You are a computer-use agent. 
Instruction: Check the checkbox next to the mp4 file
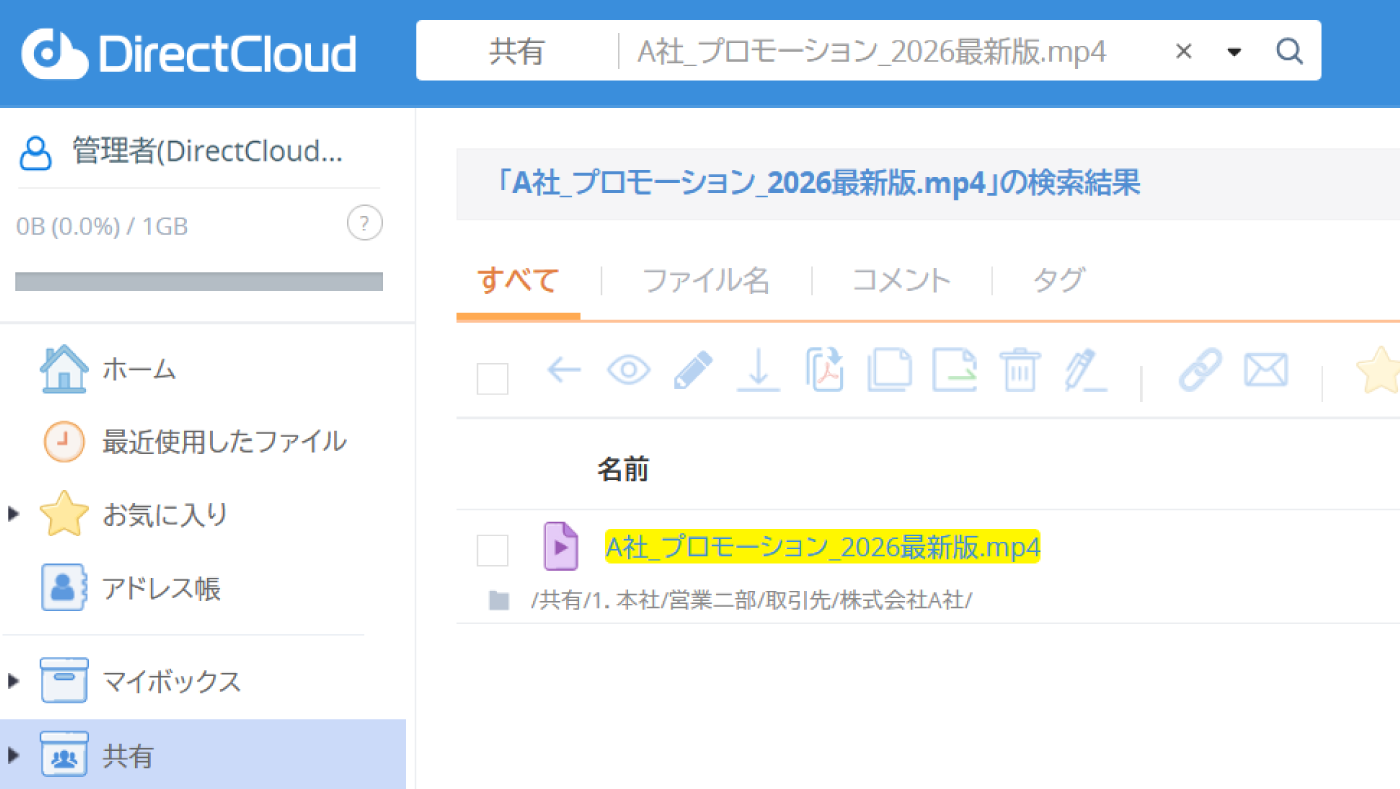coord(492,547)
